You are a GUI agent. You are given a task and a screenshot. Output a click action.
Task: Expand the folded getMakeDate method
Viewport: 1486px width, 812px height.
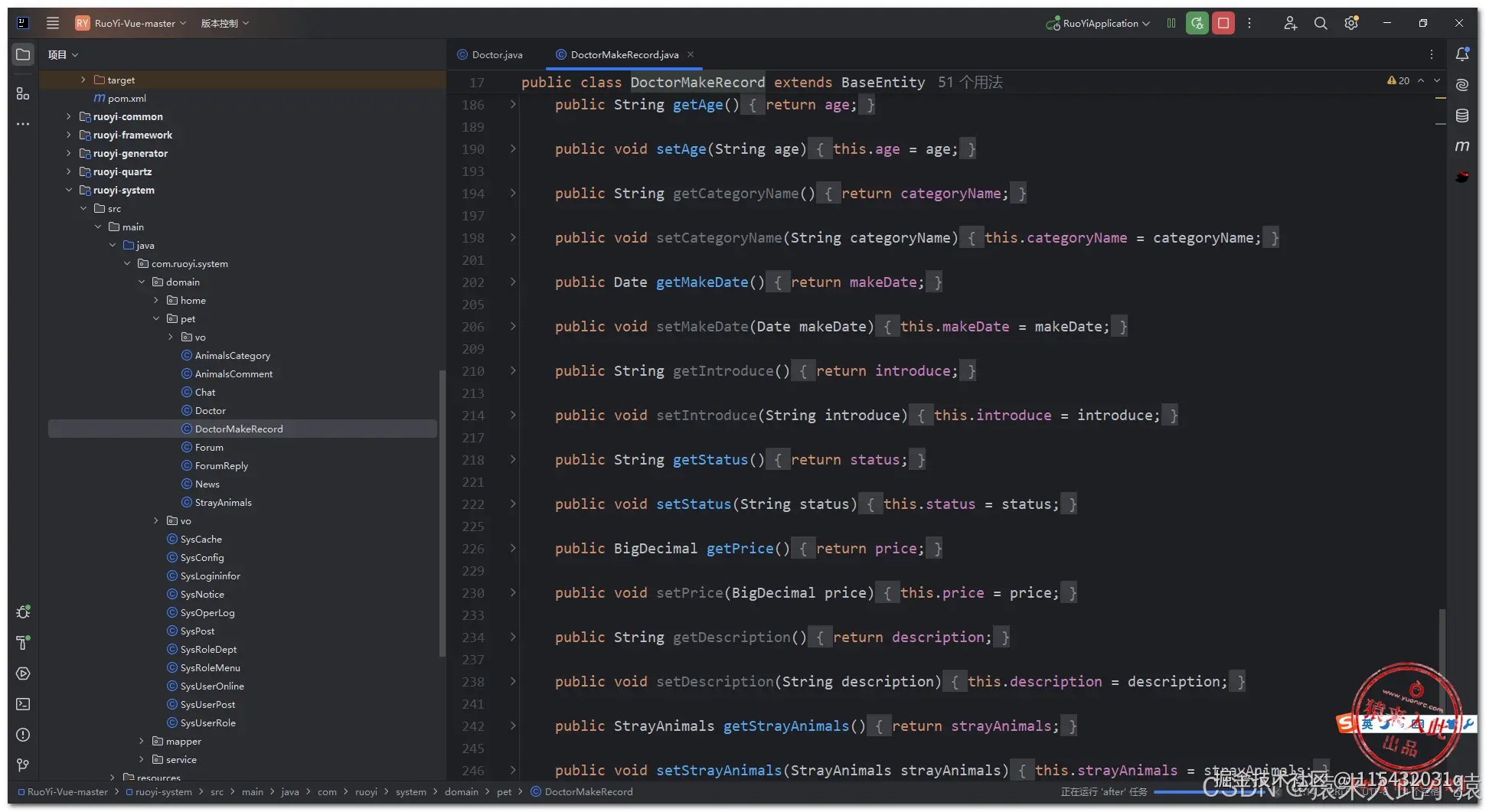tap(513, 282)
